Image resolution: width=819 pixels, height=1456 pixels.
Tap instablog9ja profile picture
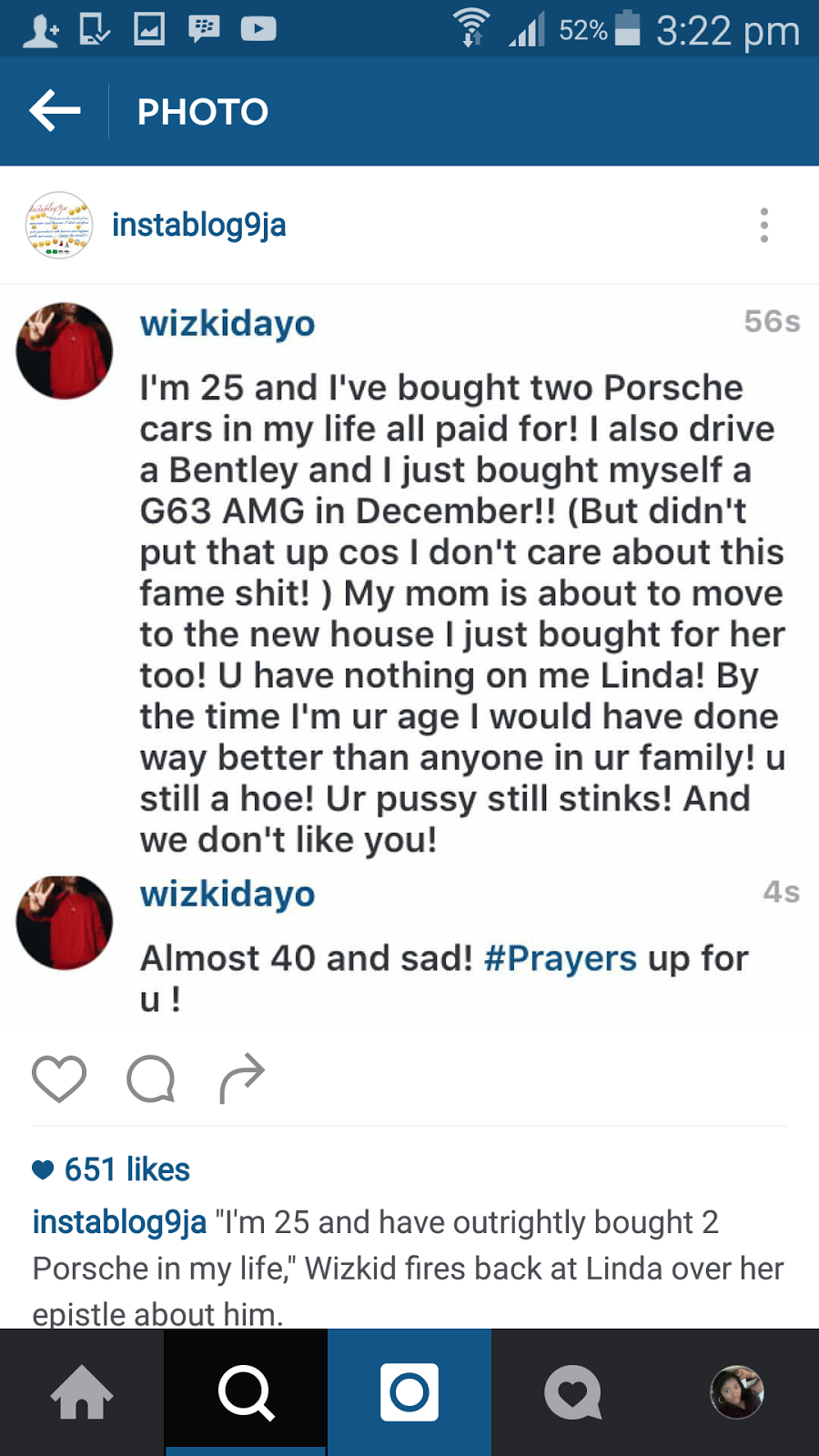(x=59, y=225)
